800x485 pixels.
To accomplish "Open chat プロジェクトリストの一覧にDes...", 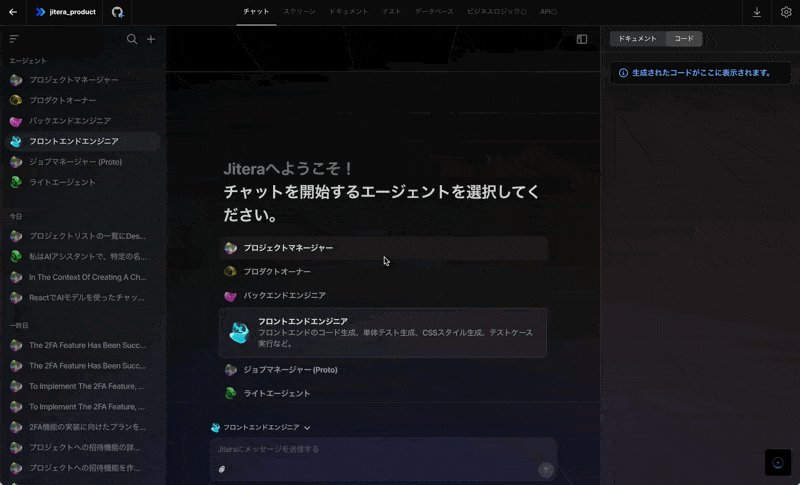I will click(83, 236).
